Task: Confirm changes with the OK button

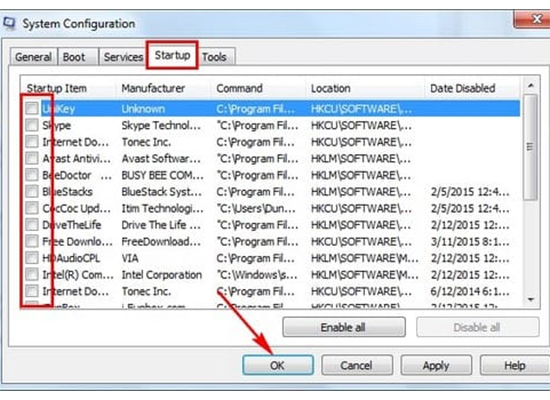Action: pos(278,365)
